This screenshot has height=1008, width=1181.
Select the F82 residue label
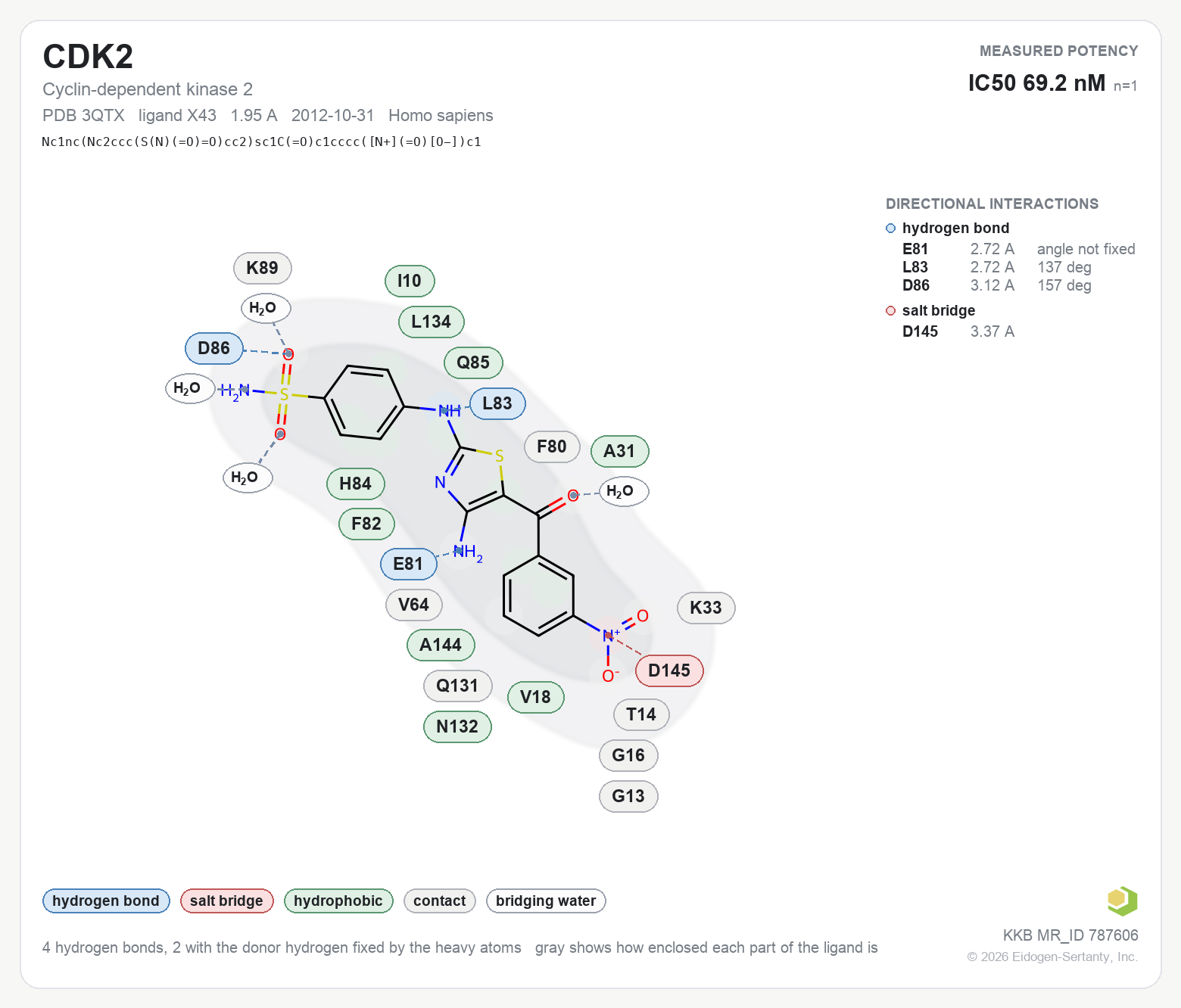(366, 524)
